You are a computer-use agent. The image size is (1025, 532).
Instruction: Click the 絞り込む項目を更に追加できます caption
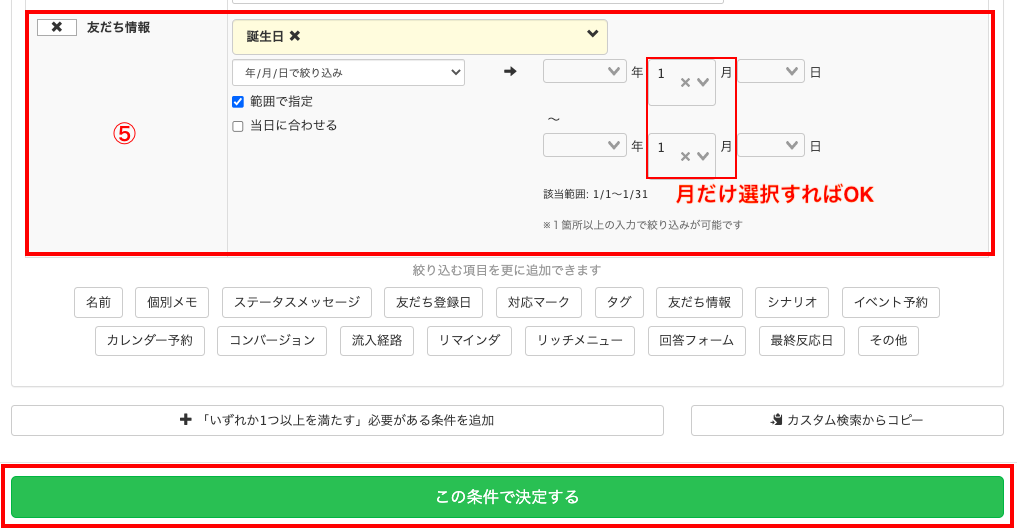(507, 270)
